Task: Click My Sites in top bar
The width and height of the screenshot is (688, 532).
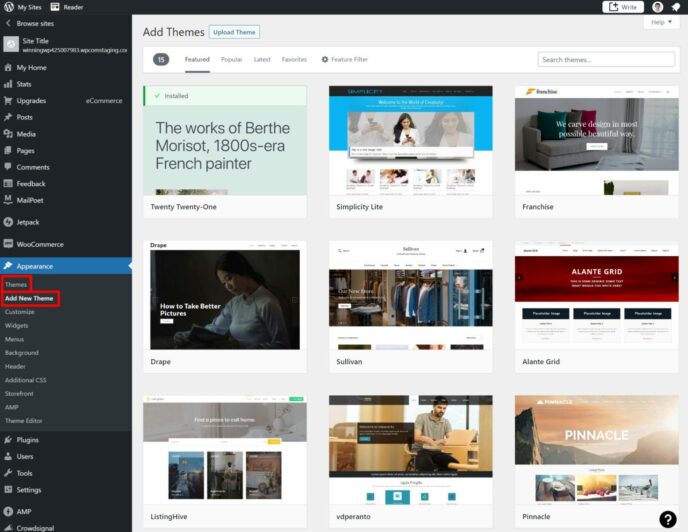Action: pyautogui.click(x=29, y=7)
